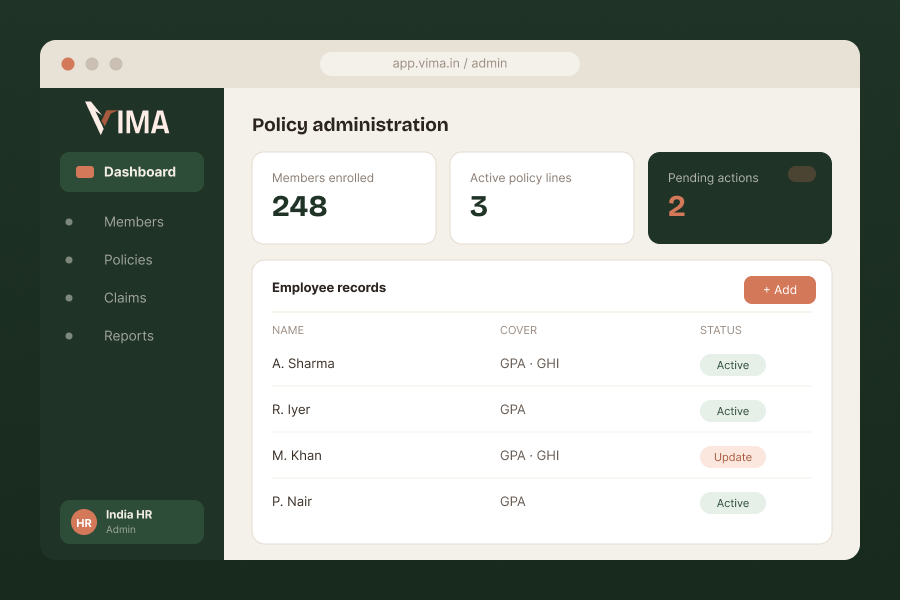Click the address bar app.vima.in / admin
This screenshot has width=900, height=600.
click(x=449, y=64)
